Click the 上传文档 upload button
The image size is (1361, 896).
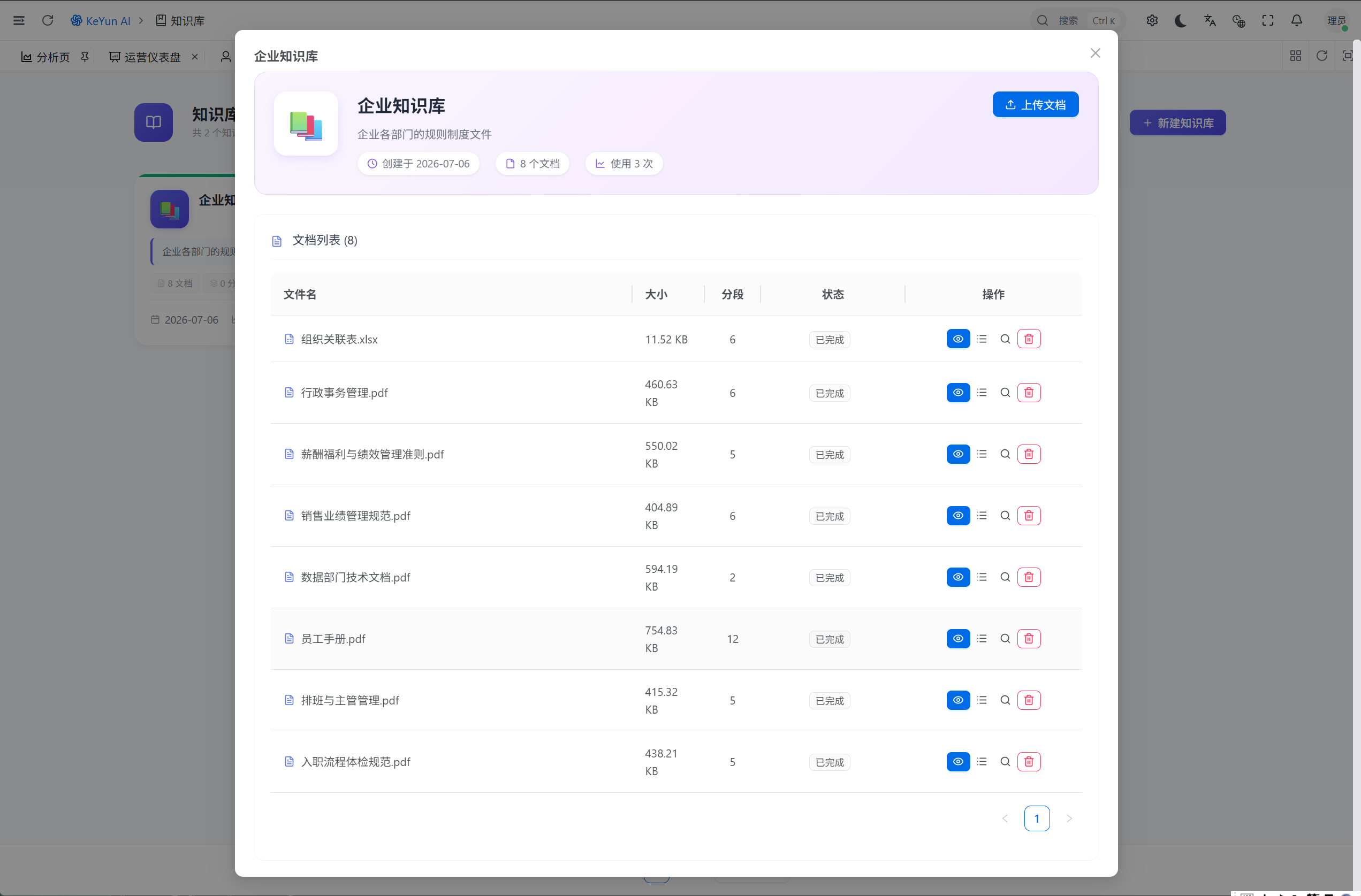click(1035, 104)
